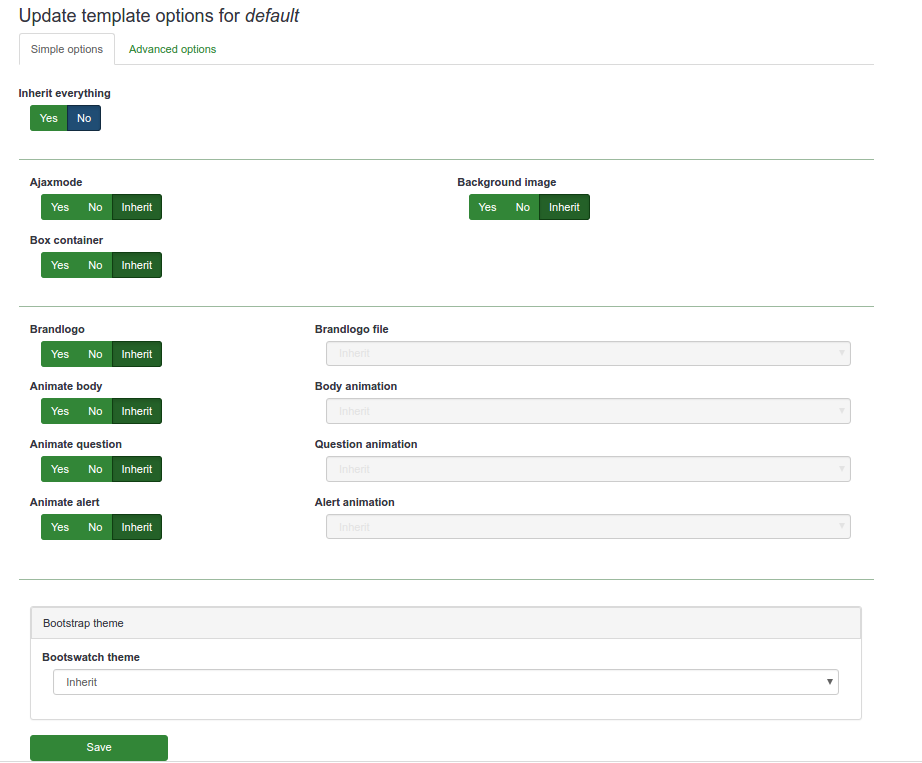Select the Simple options tab

(x=67, y=49)
